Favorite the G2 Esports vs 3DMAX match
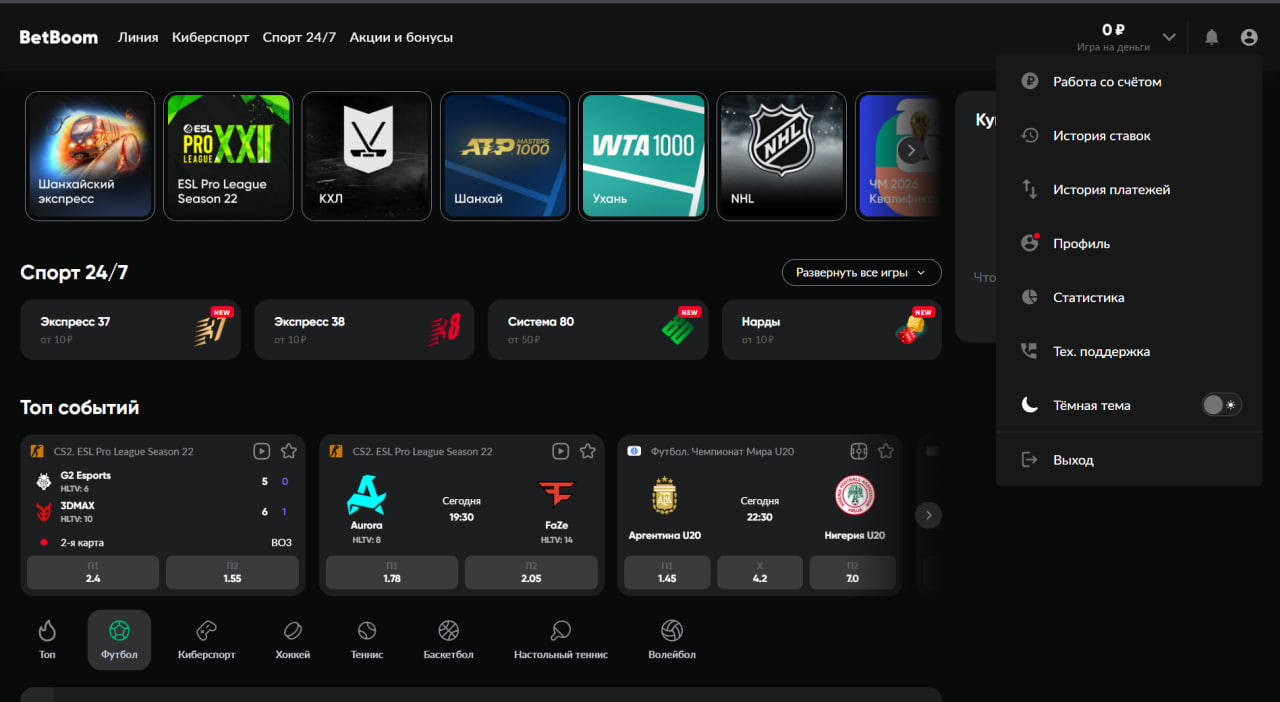The height and width of the screenshot is (702, 1280). pyautogui.click(x=289, y=451)
